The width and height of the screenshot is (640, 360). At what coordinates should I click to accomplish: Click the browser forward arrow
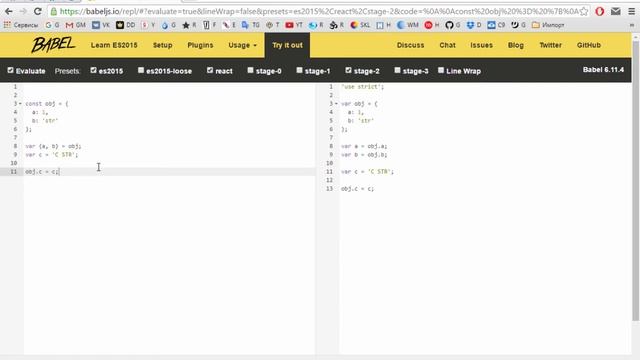(x=23, y=11)
